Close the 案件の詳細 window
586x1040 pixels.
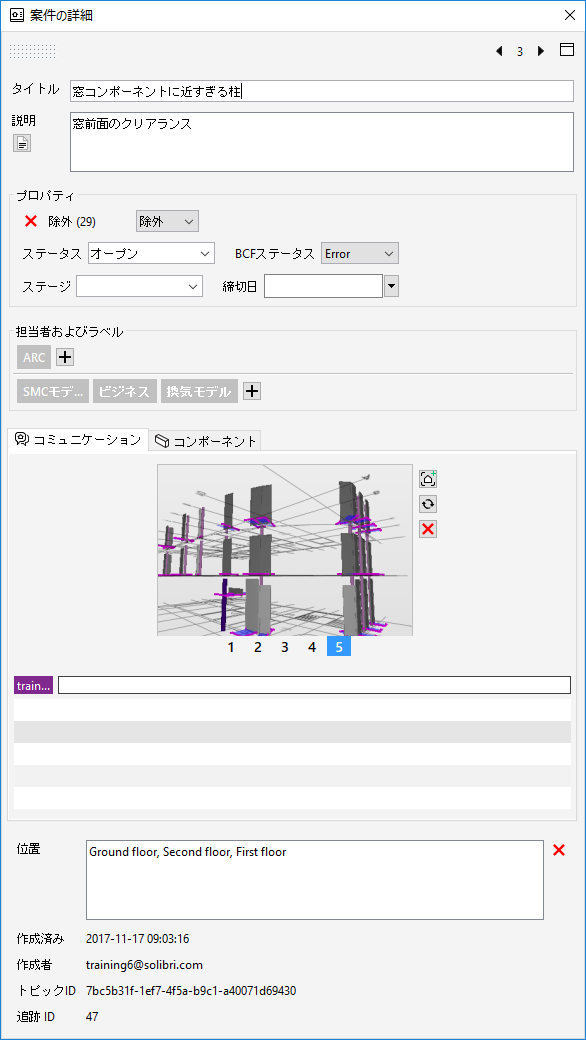point(569,15)
